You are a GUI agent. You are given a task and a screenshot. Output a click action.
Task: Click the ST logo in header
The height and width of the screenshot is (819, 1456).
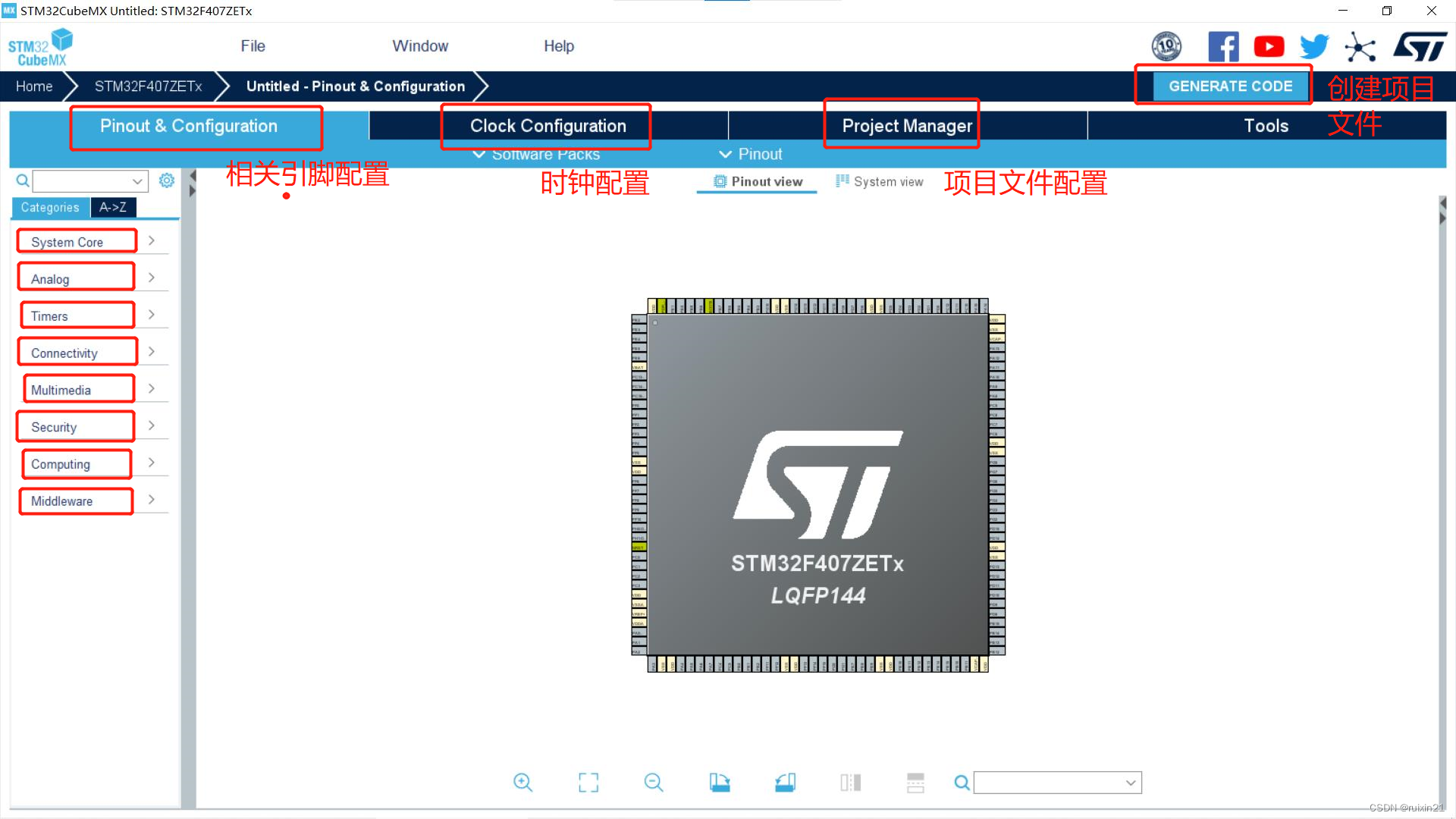(1420, 46)
